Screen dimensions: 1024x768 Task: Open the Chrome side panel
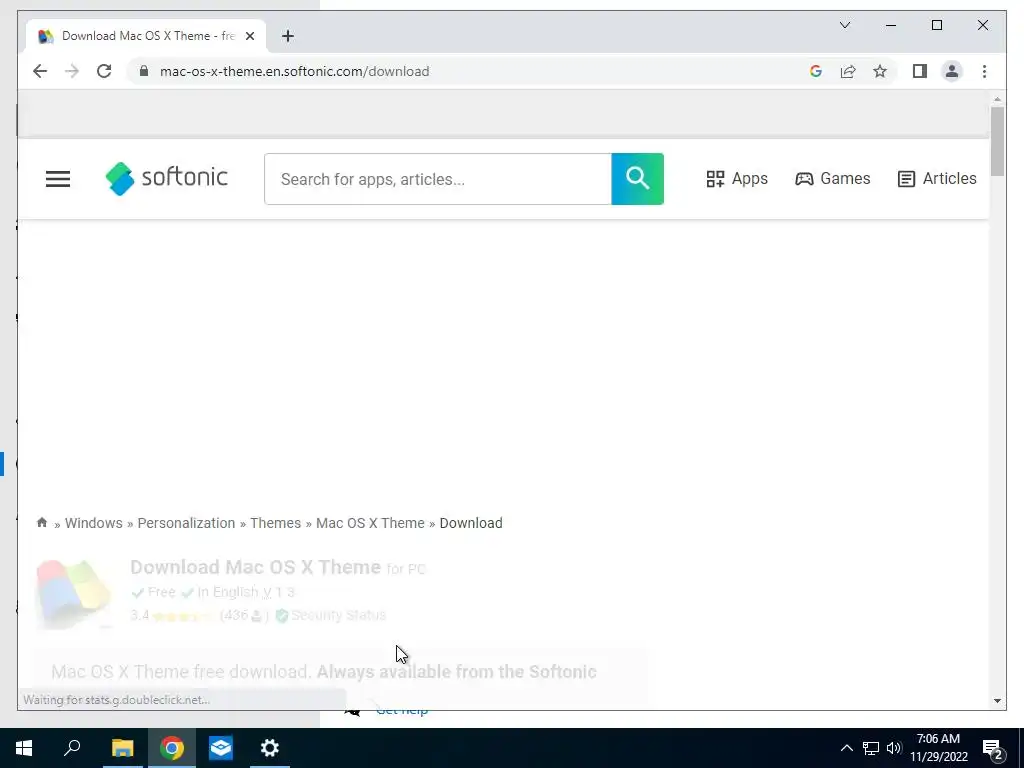point(920,71)
